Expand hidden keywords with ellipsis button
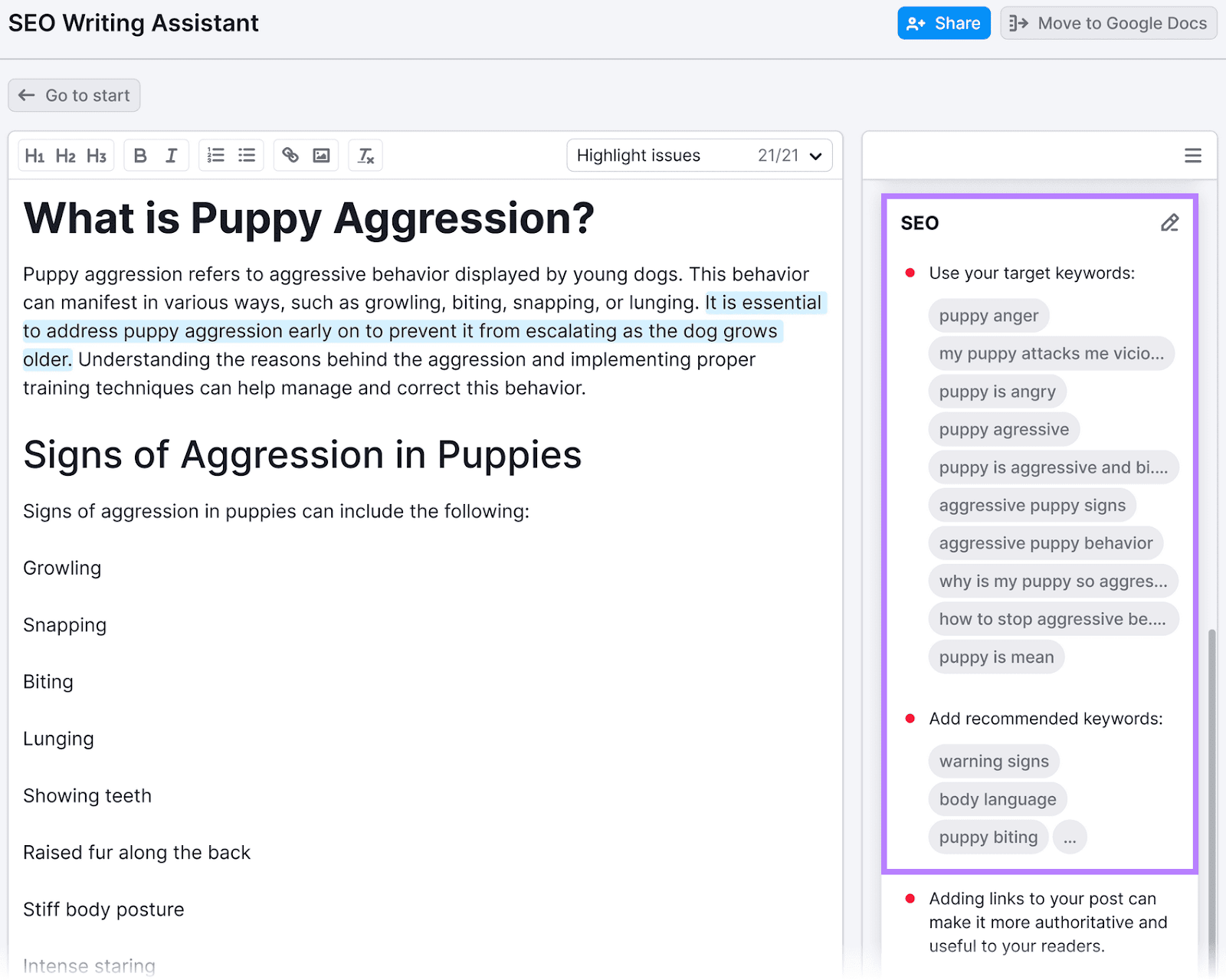This screenshot has width=1226, height=980. [x=1070, y=837]
